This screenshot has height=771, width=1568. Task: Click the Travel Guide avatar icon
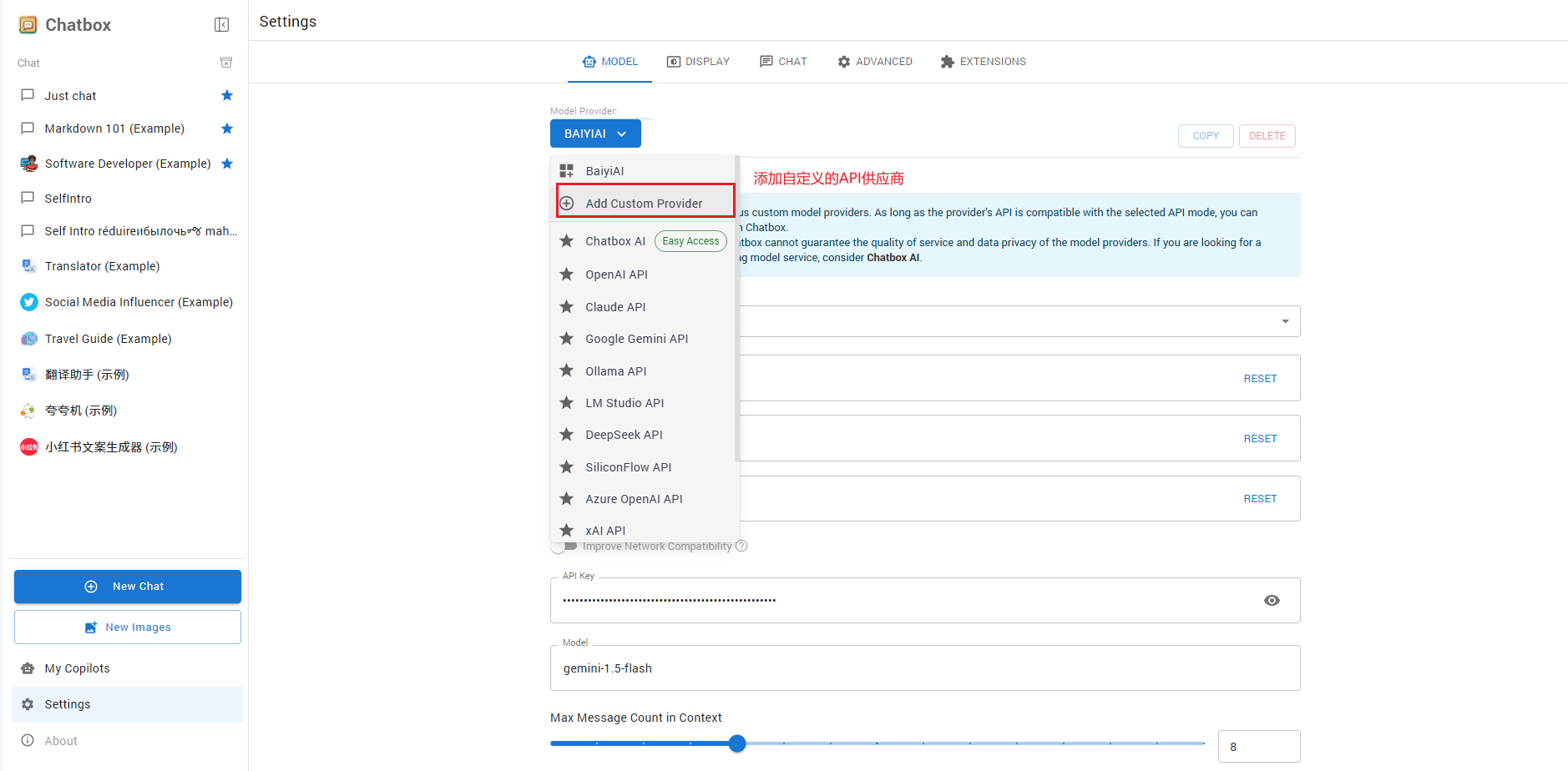point(28,339)
